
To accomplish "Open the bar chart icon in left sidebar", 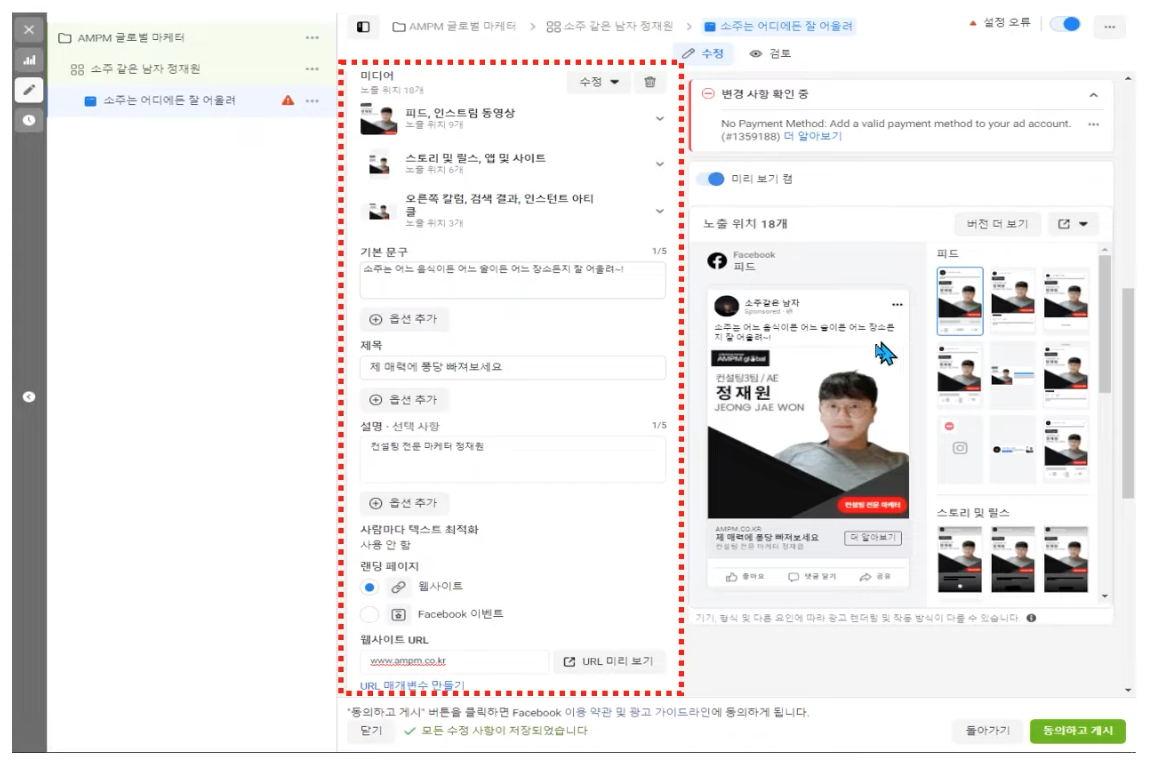I will (29, 60).
